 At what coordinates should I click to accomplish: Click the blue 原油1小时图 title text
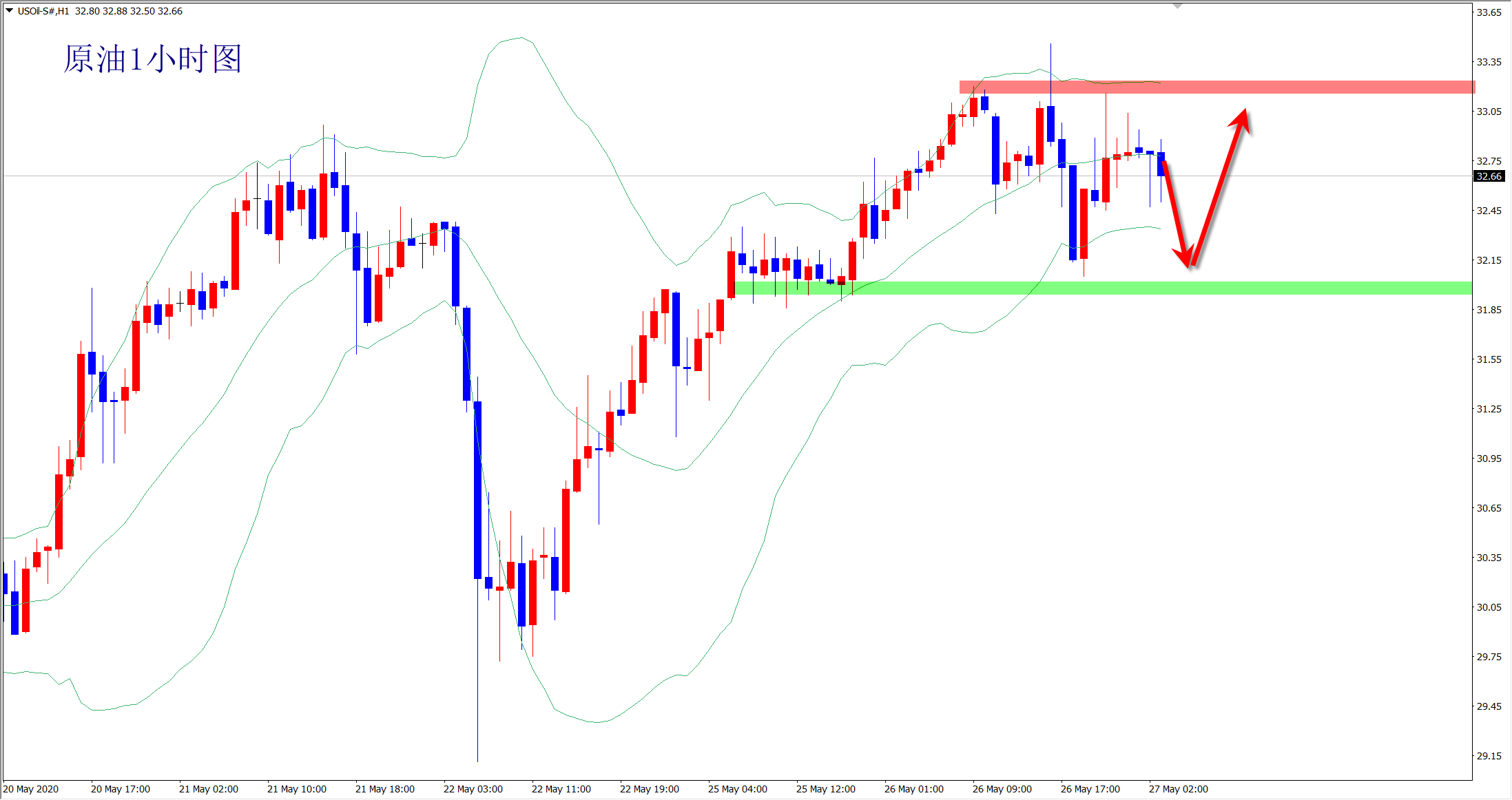[x=152, y=59]
